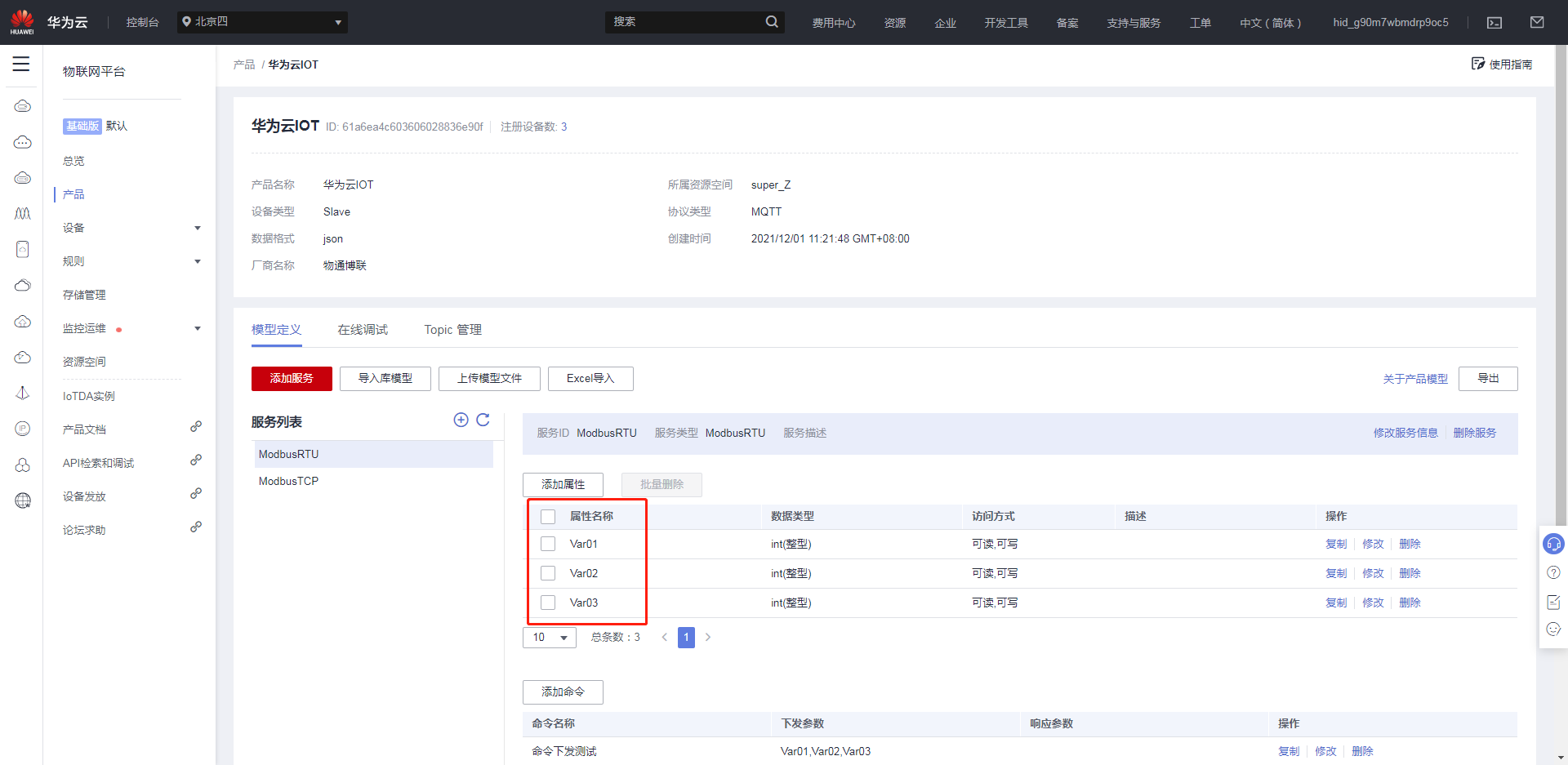Screen dimensions: 1568x765
Task: Switch to the Topic 管理 tab
Action: coord(452,330)
